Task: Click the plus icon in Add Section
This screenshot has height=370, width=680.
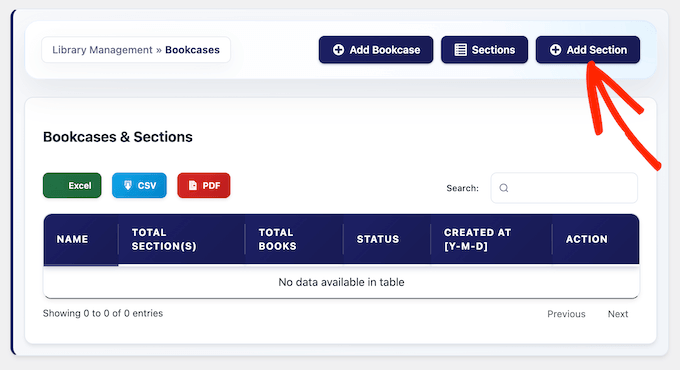Action: (x=555, y=50)
